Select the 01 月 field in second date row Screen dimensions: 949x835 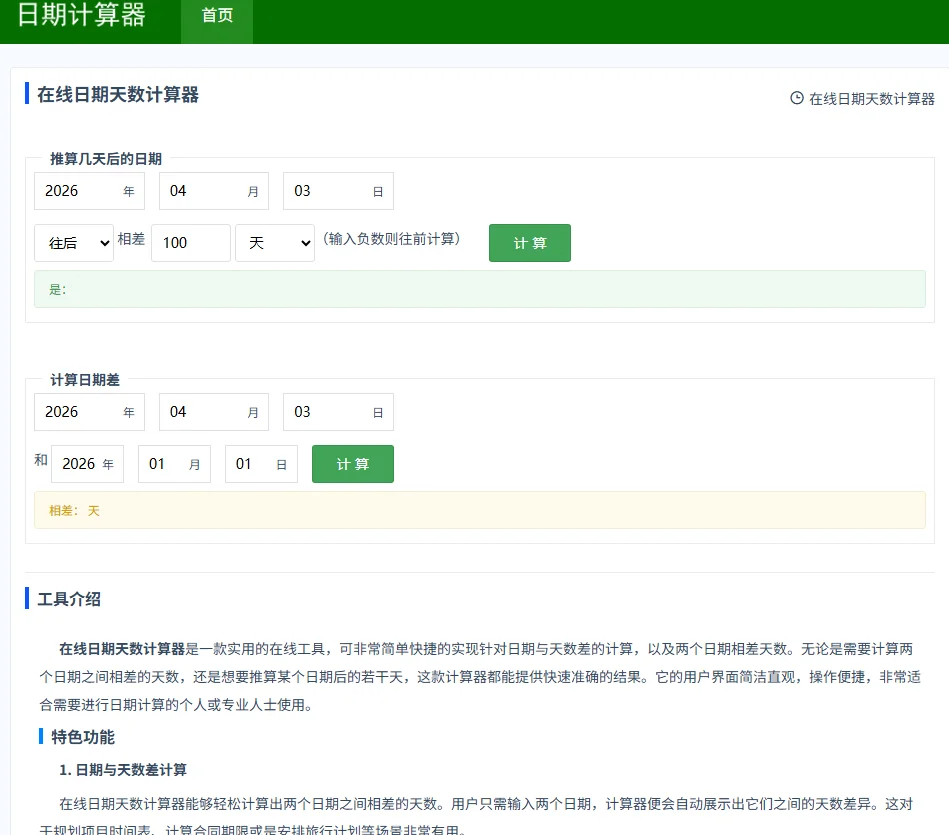(174, 463)
